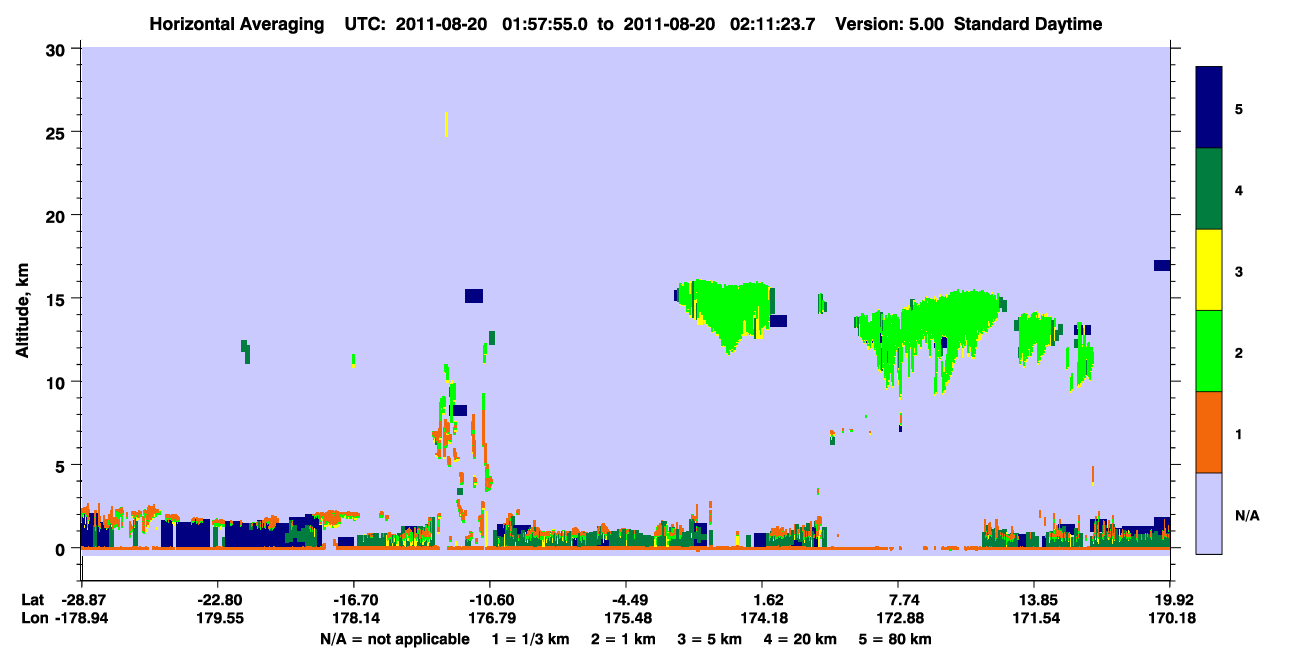This screenshot has width=1300, height=667.
Task: Click the dark green level 4 color swatch
Action: [1209, 189]
